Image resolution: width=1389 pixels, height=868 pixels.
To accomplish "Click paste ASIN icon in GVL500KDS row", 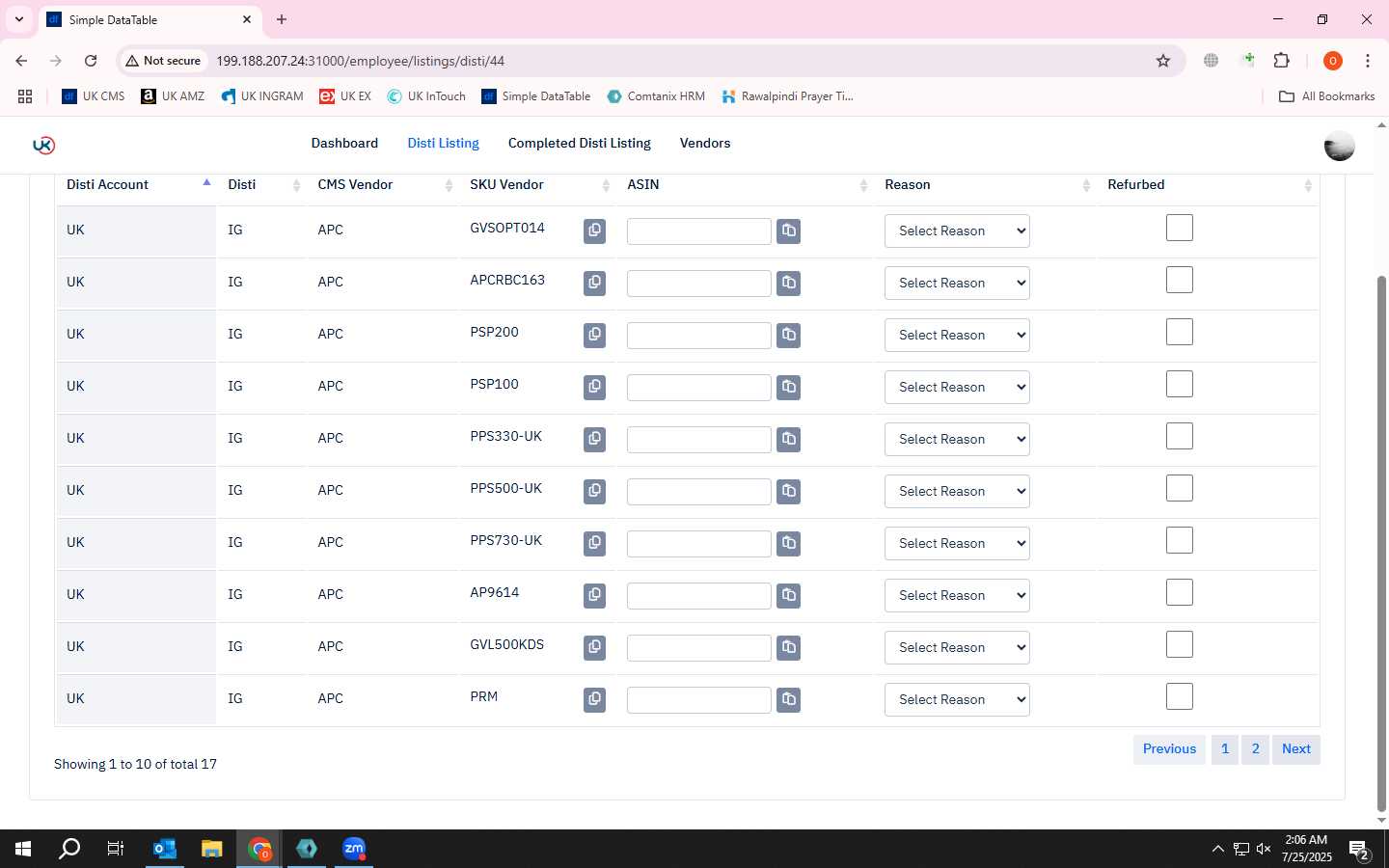I will 789,647.
